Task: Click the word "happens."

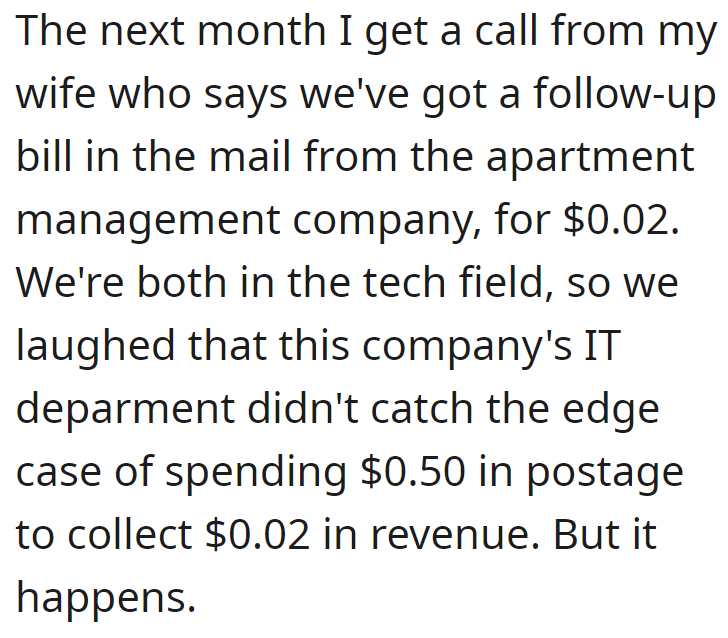Action: point(106,600)
